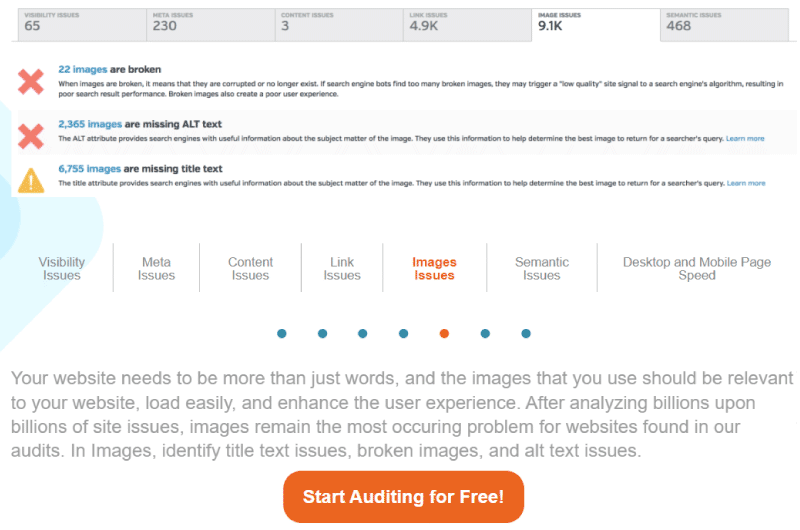
Task: Open the 2,365 images link
Action: [90, 124]
